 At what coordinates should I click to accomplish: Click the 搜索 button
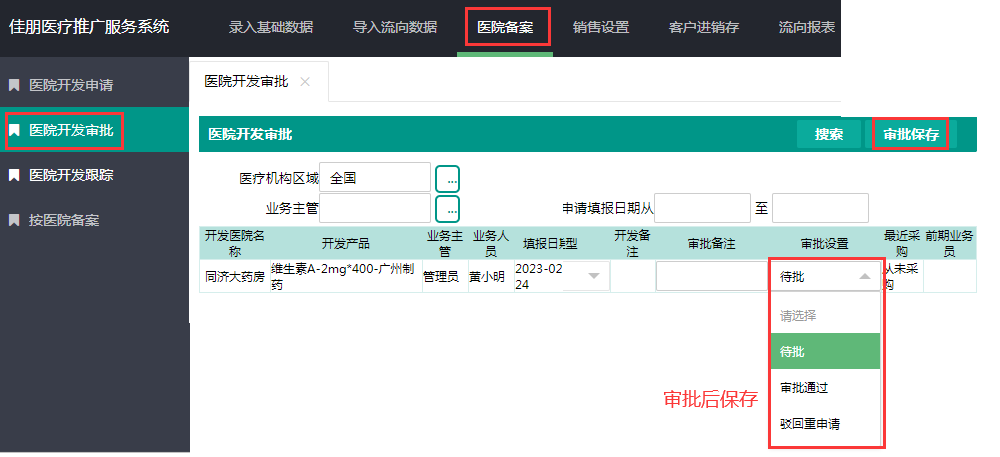(x=828, y=135)
